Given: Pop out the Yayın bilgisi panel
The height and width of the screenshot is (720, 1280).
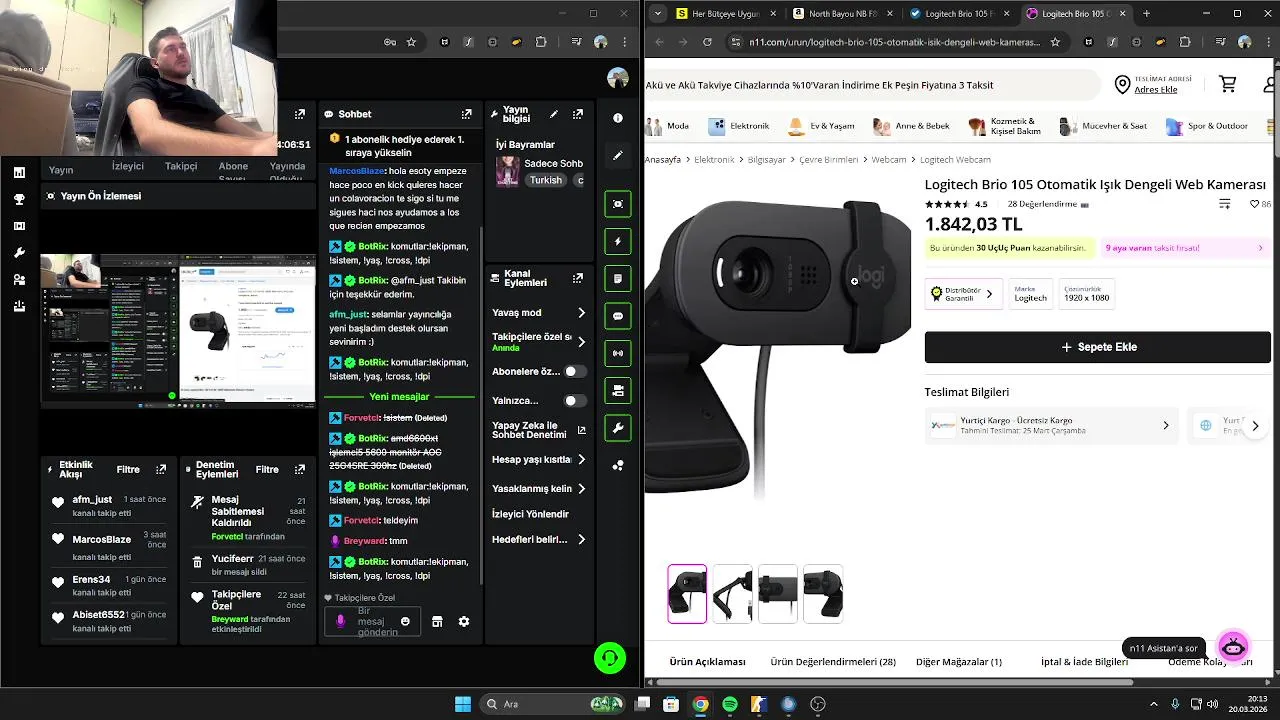Looking at the screenshot, I should (x=577, y=114).
